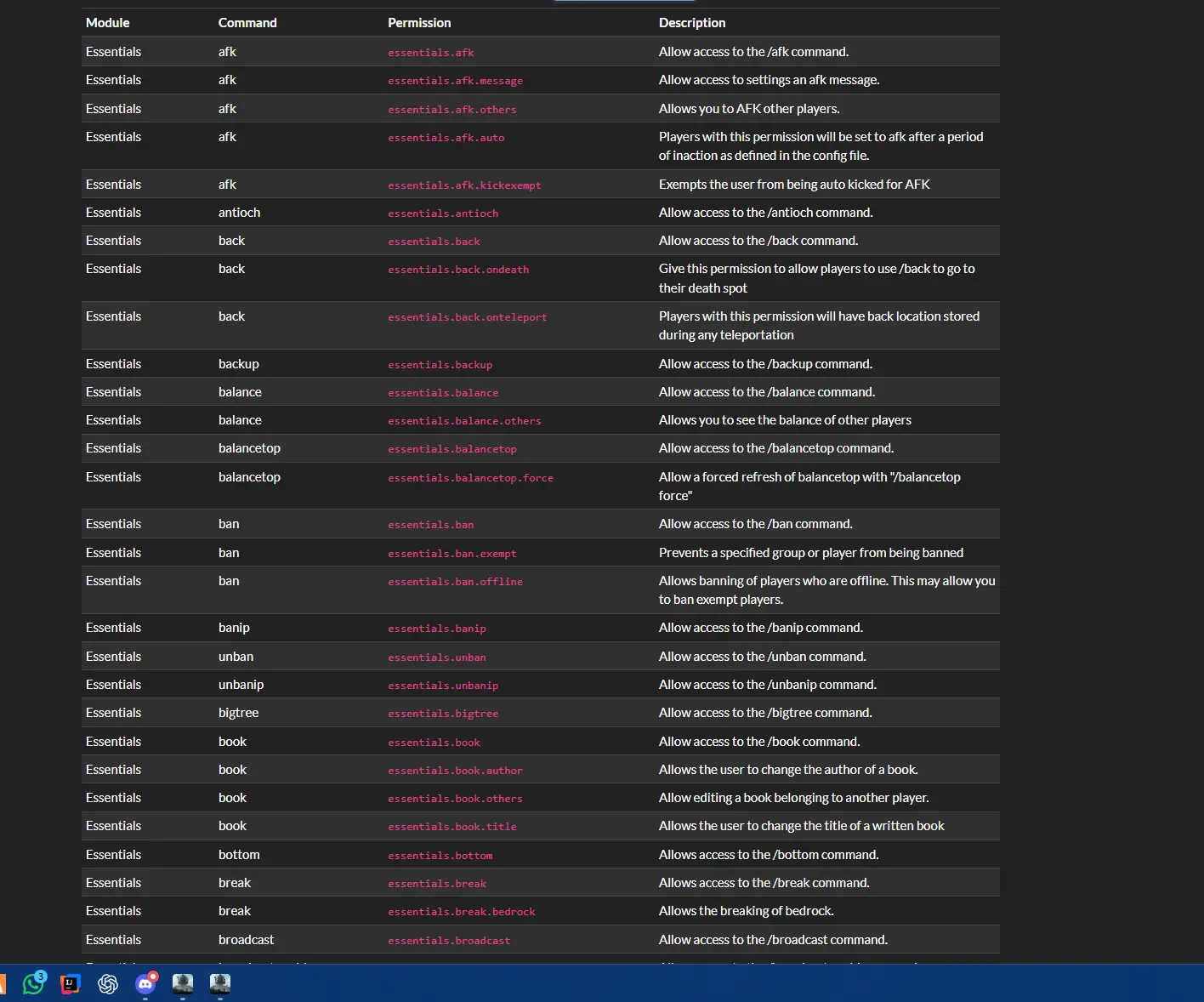Click the unbanip command cell

coord(241,685)
